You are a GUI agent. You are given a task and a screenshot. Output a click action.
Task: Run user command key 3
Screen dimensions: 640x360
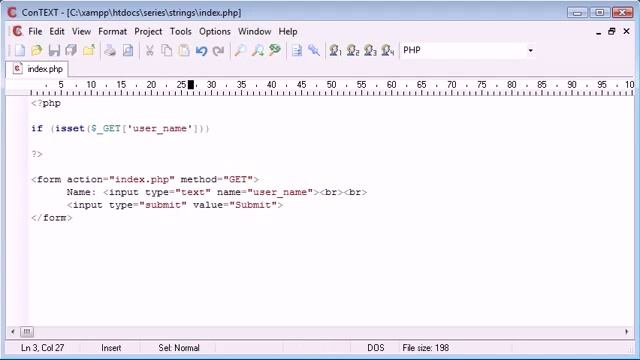370,50
